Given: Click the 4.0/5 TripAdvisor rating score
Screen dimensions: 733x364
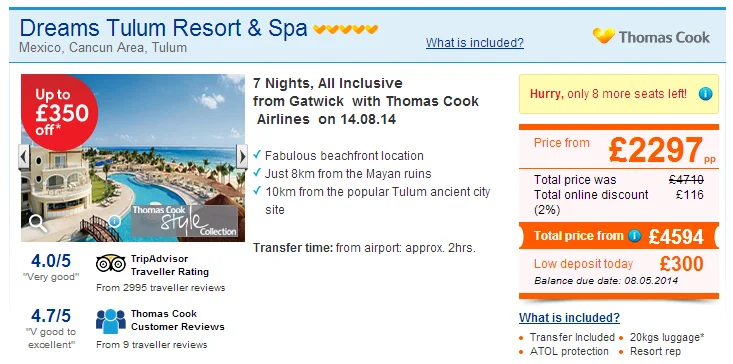Looking at the screenshot, I should click(x=50, y=260).
